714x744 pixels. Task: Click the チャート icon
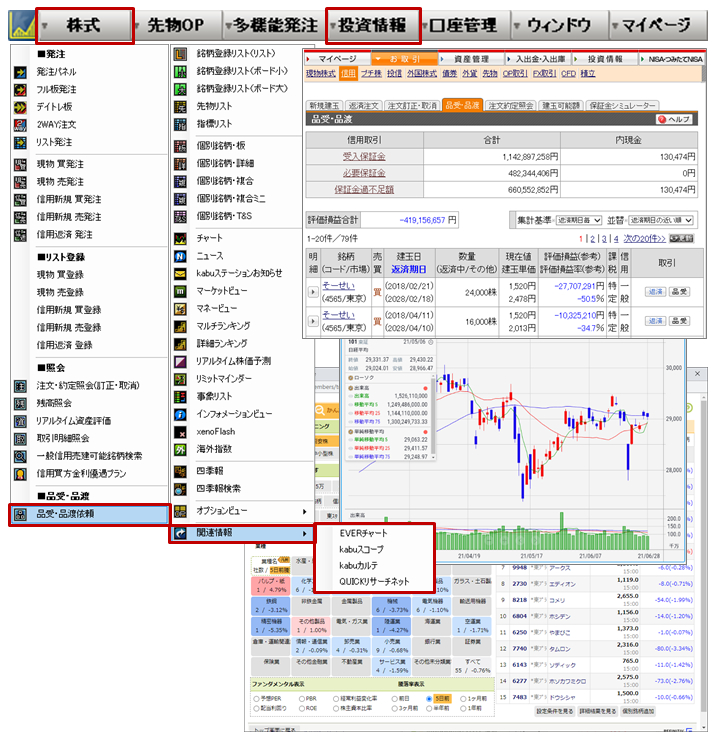[180, 239]
